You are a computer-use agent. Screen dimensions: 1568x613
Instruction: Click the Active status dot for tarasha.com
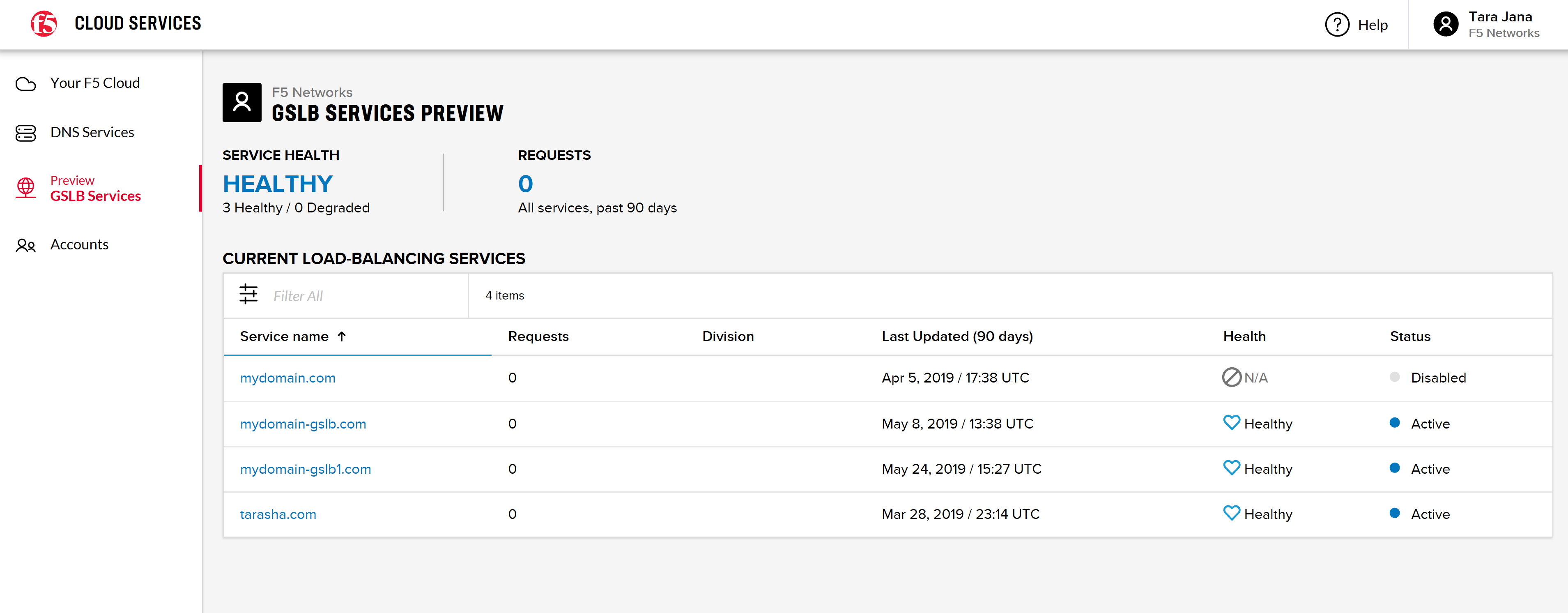[x=1395, y=513]
